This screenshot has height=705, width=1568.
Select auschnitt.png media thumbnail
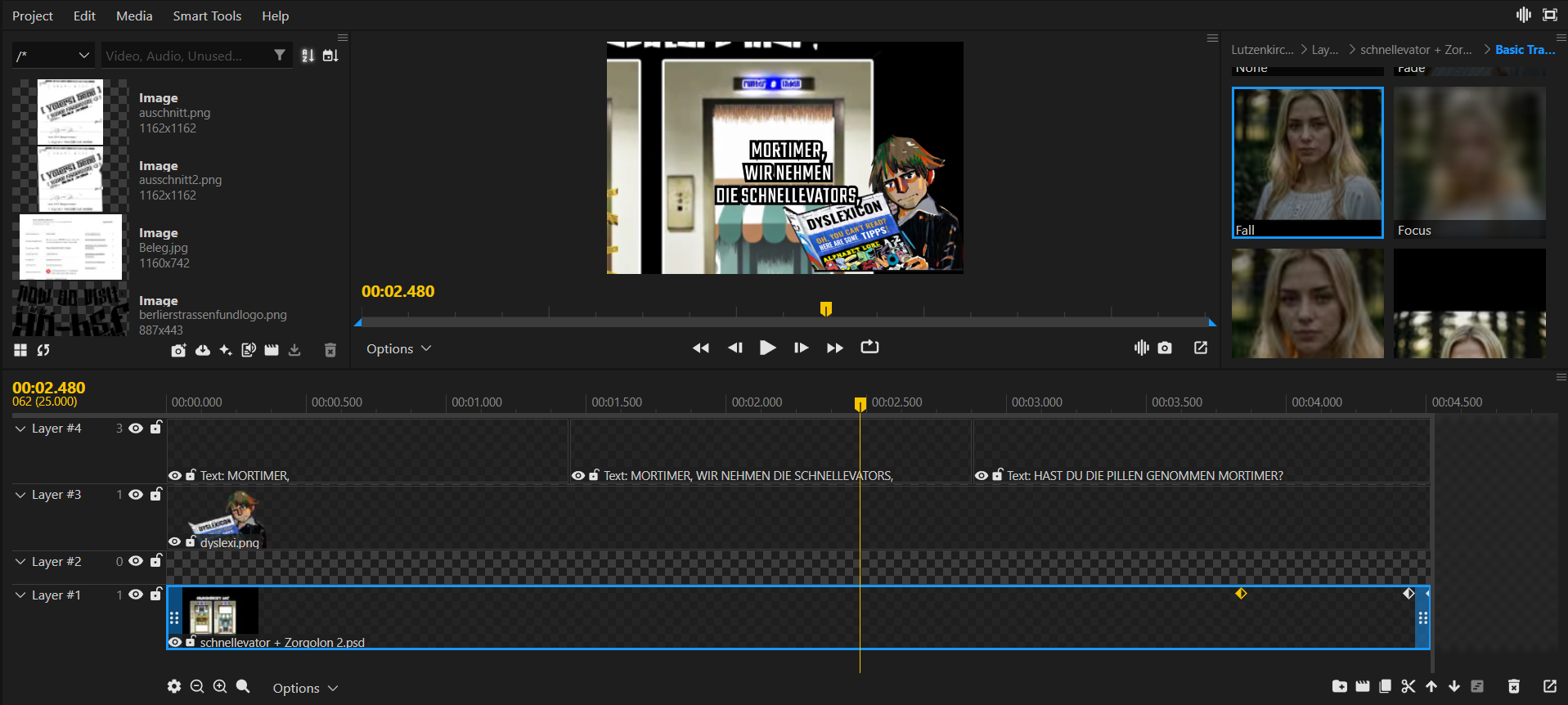coord(70,112)
